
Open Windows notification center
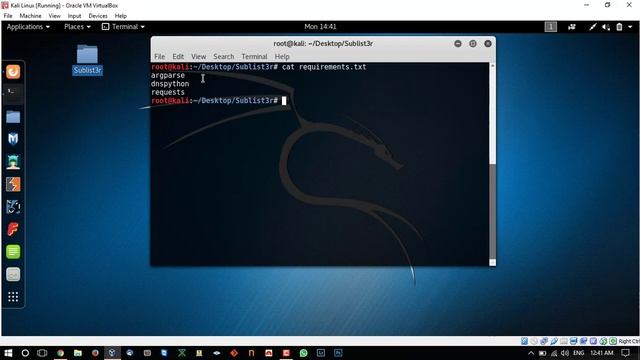pyautogui.click(x=626, y=353)
